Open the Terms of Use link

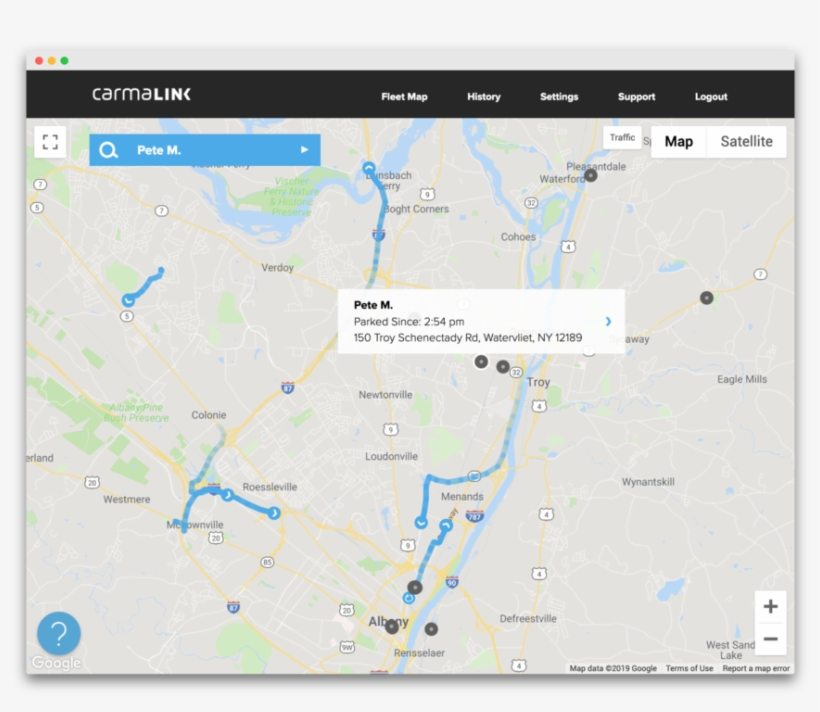tap(689, 667)
